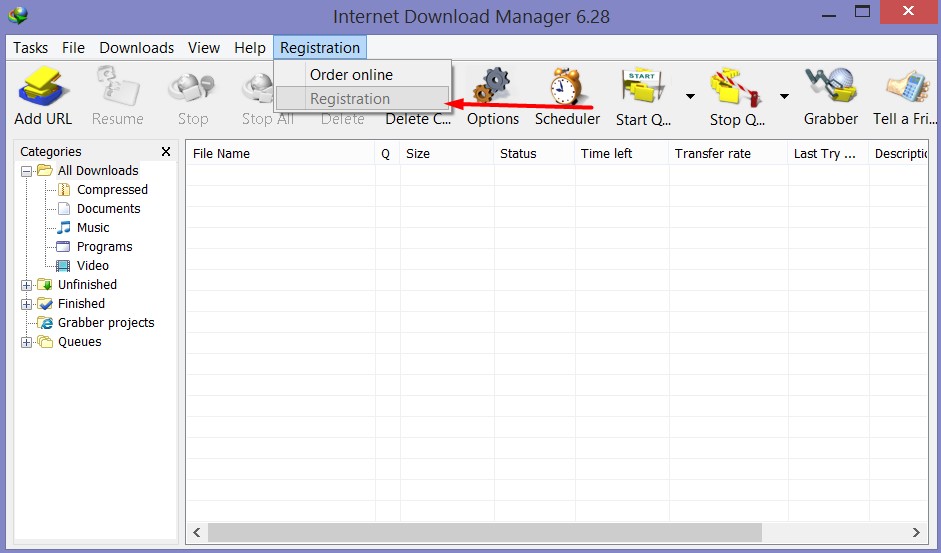
Task: Click the Start Queue icon
Action: pos(643,88)
